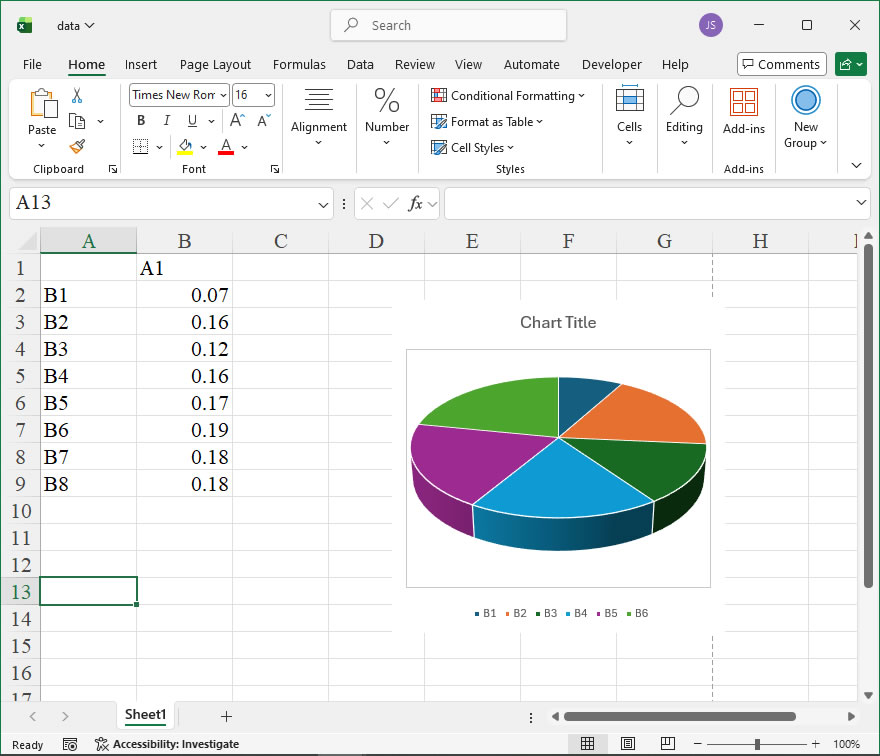Click the Search input box

tap(448, 25)
